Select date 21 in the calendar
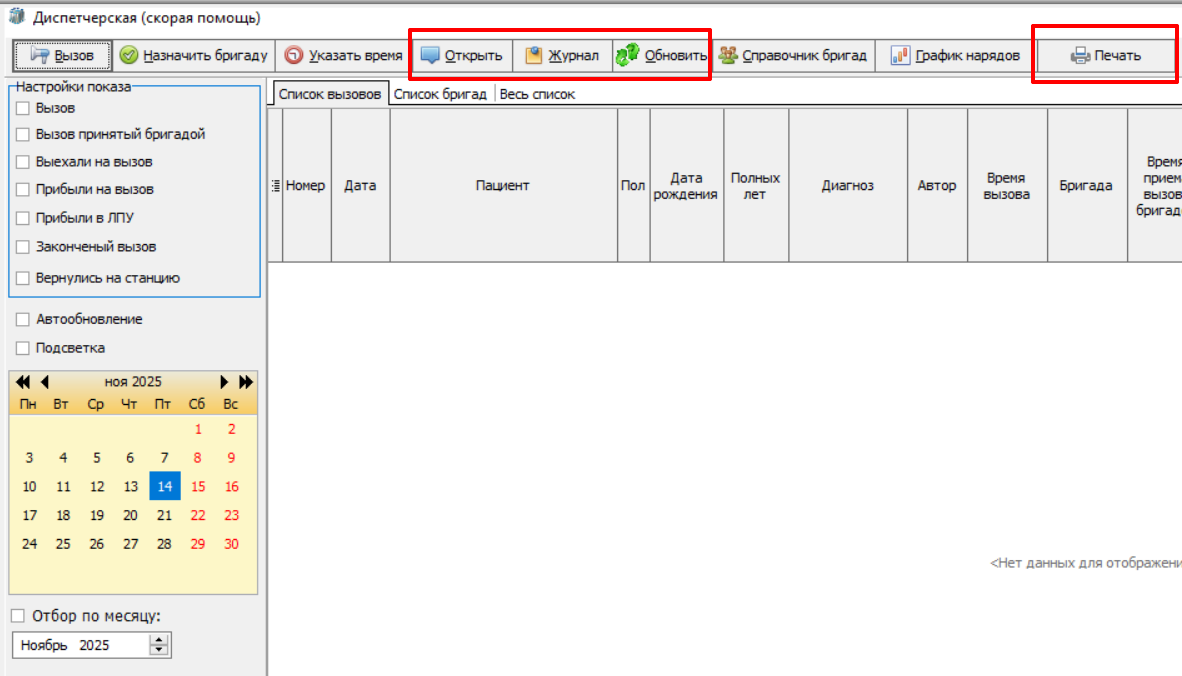Screen dimensions: 1182x676 (x=164, y=515)
